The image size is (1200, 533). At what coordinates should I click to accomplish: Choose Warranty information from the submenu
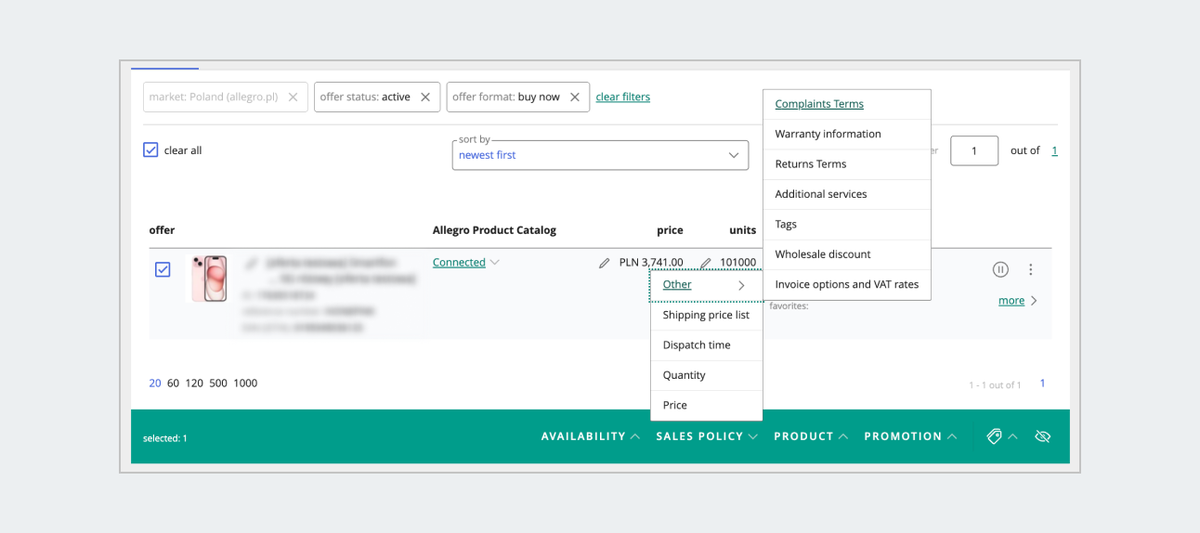click(828, 134)
